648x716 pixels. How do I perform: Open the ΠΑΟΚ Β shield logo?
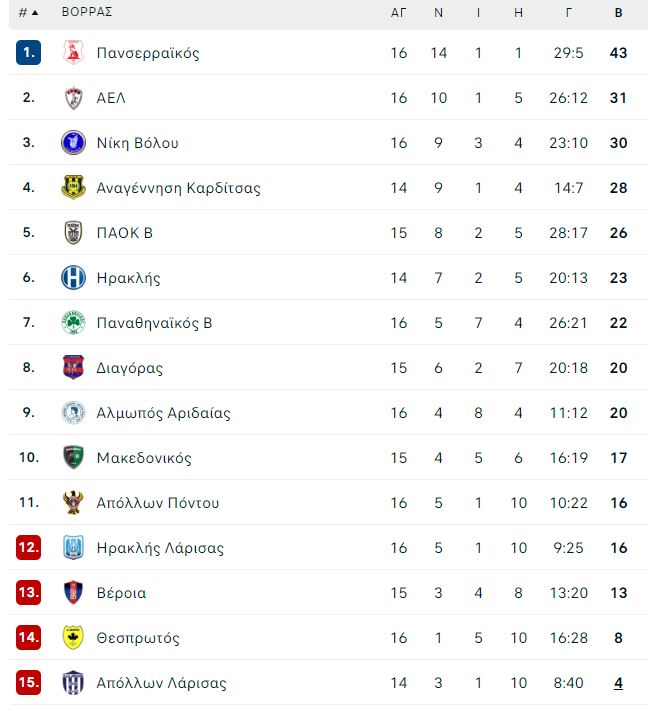point(73,232)
